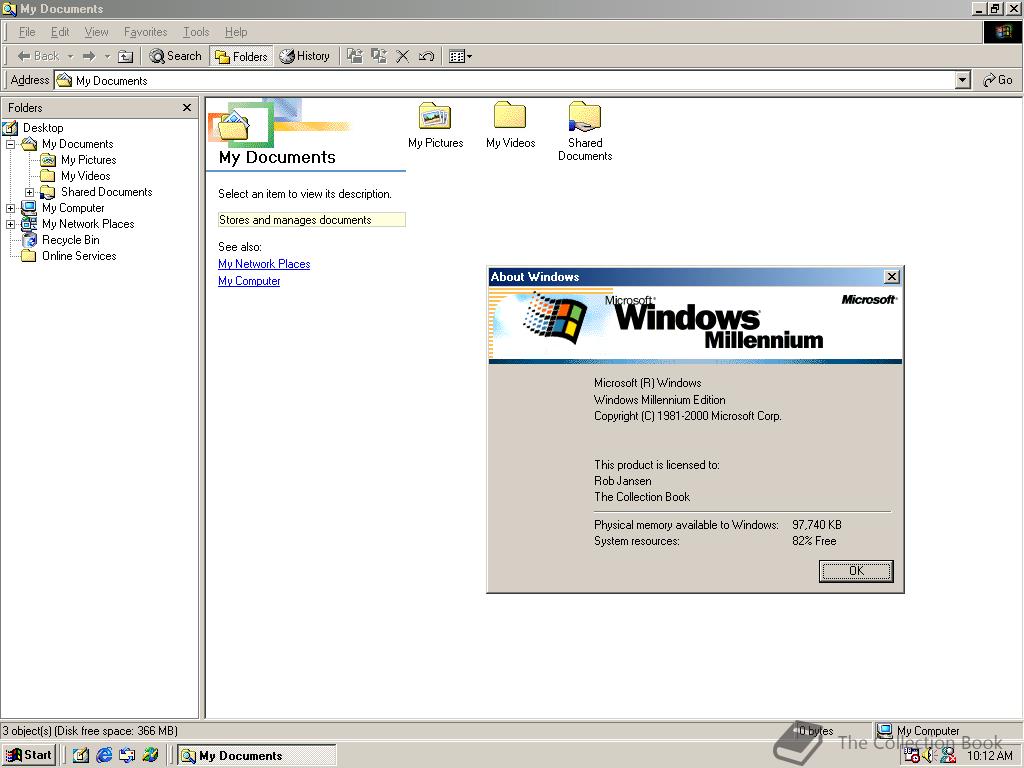Click the Copy To toolbar icon
The height and width of the screenshot is (768, 1024).
pos(379,56)
